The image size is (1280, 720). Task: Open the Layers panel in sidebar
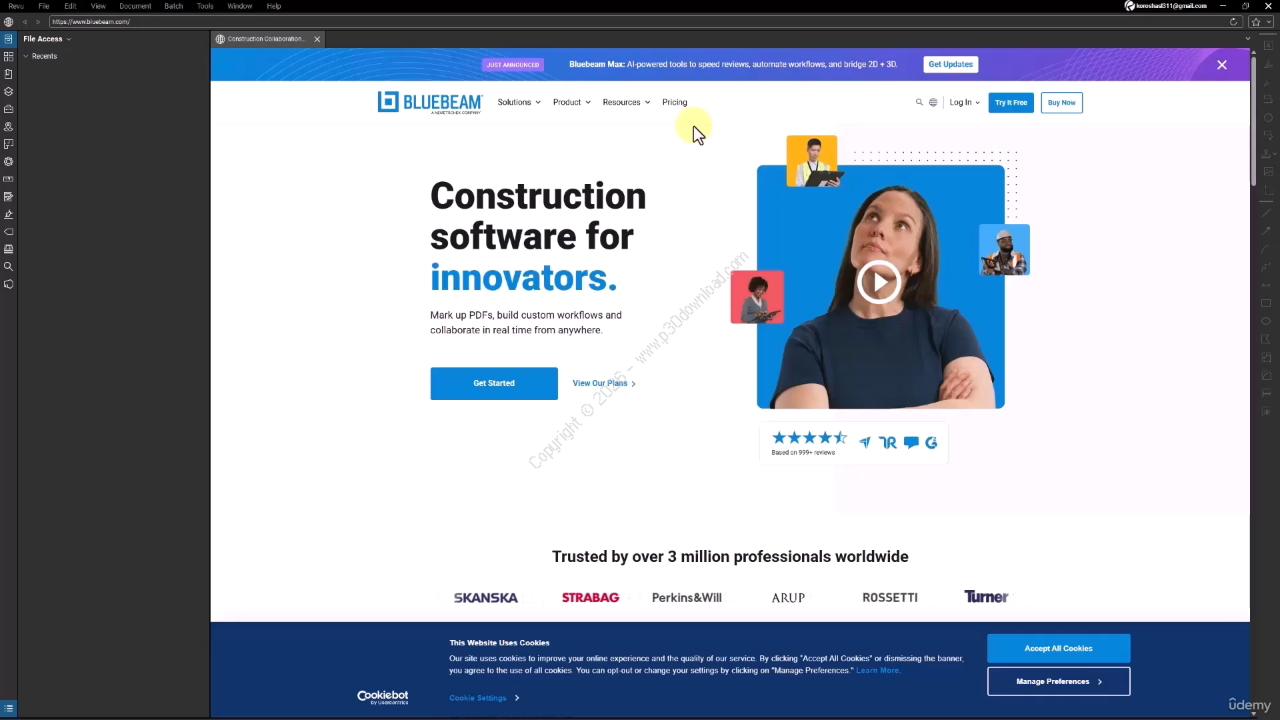[x=8, y=91]
